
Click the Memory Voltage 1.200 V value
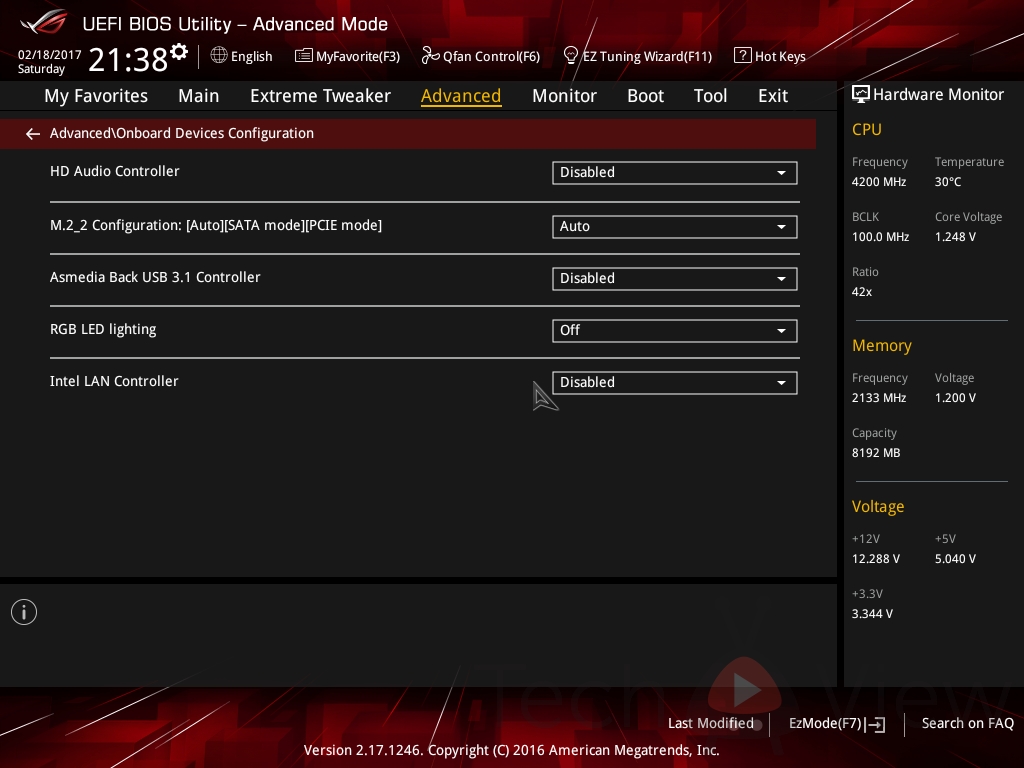[x=955, y=398]
